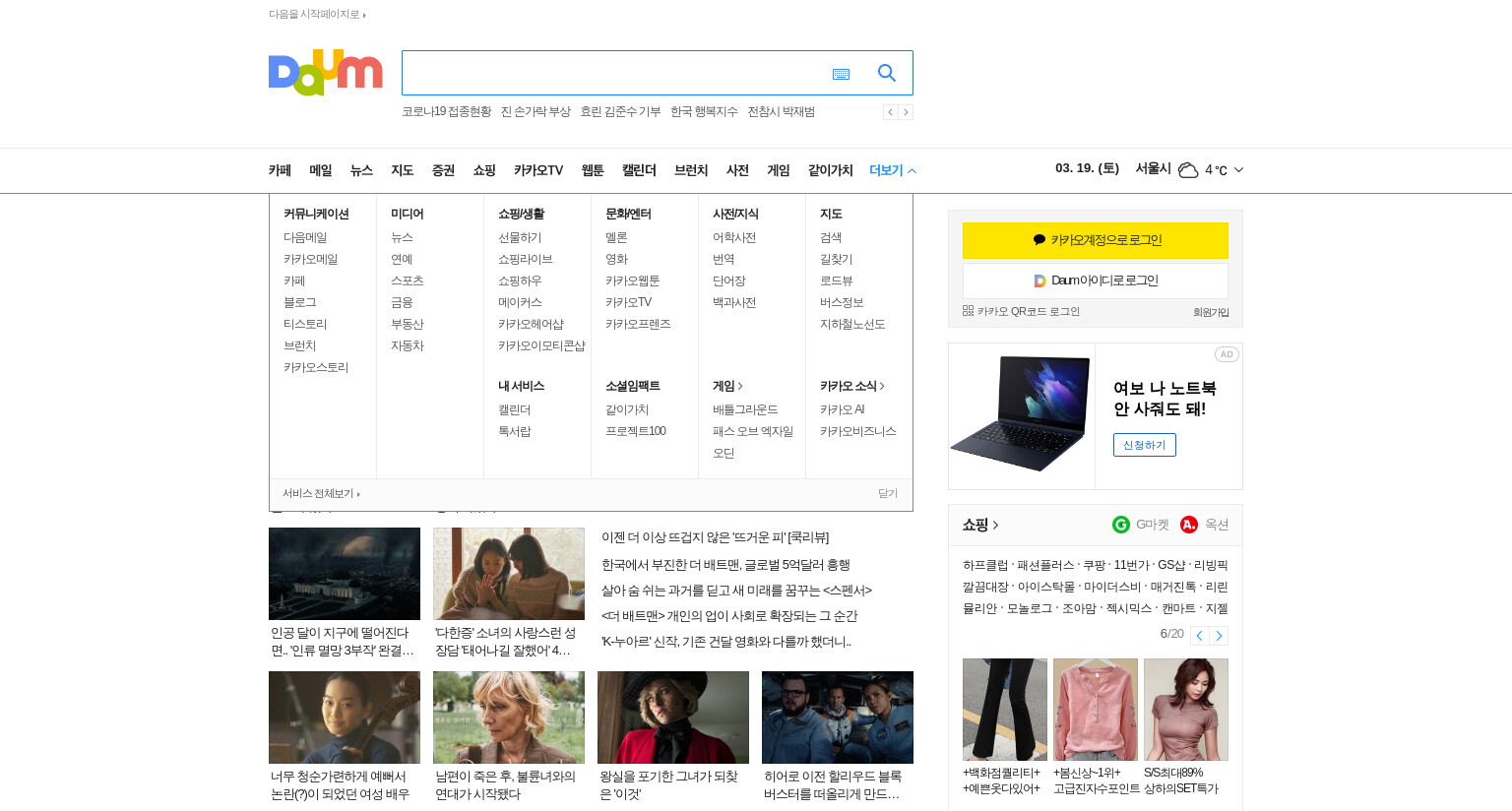
Task: Open 백과사전 link
Action: 734,302
